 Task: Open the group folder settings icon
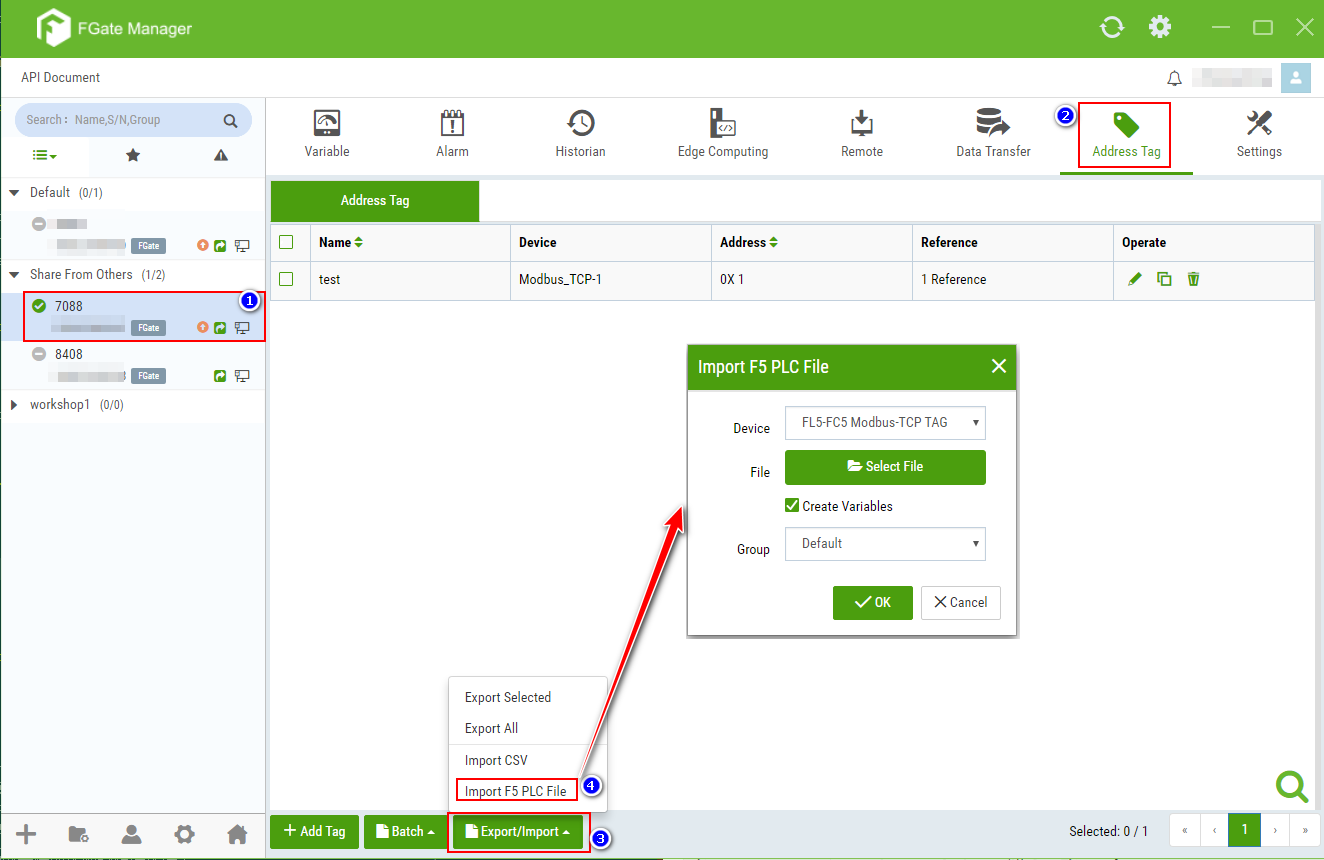(78, 834)
